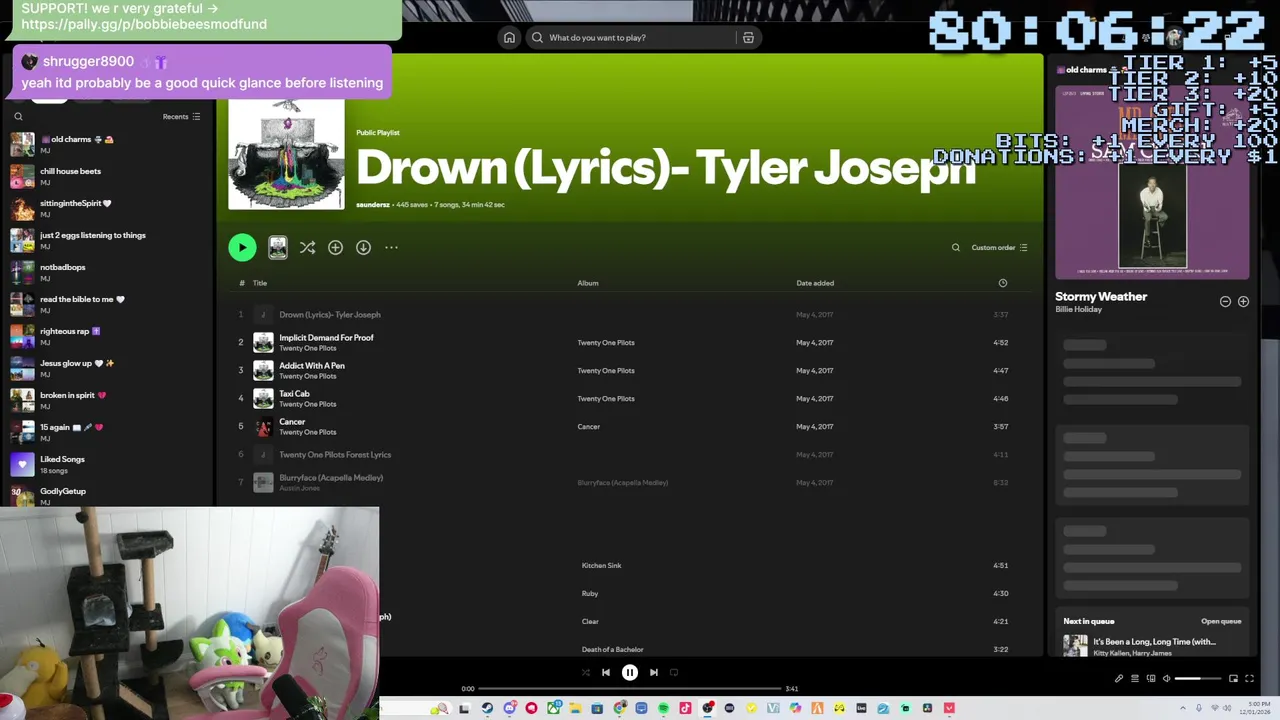Mute using the speaker volume icon
The width and height of the screenshot is (1280, 720).
tap(1167, 679)
